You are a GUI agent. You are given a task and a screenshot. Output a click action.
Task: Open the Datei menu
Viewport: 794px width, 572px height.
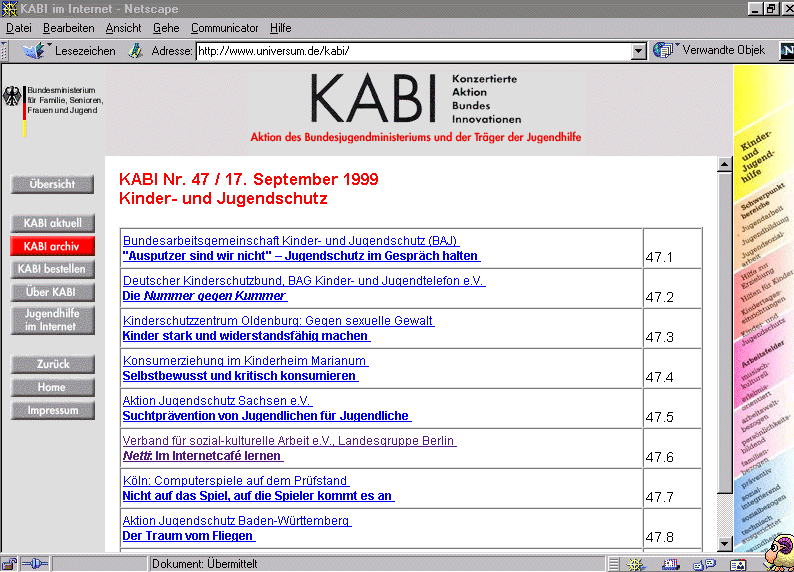point(19,28)
